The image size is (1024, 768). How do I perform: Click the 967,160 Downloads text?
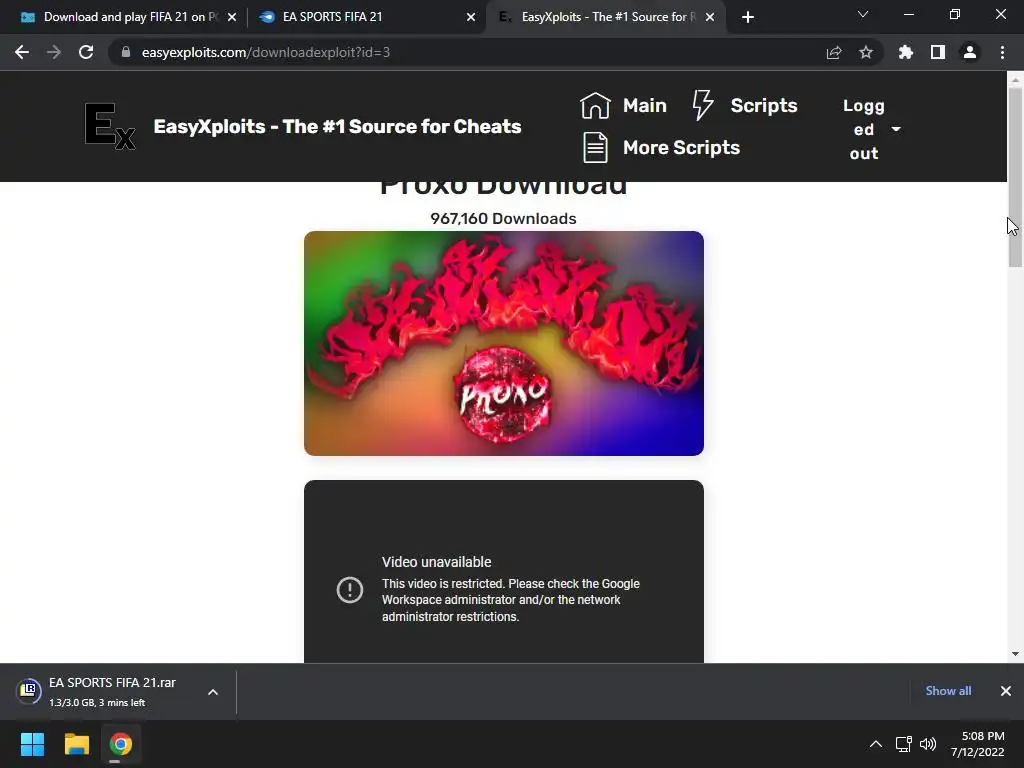504,219
